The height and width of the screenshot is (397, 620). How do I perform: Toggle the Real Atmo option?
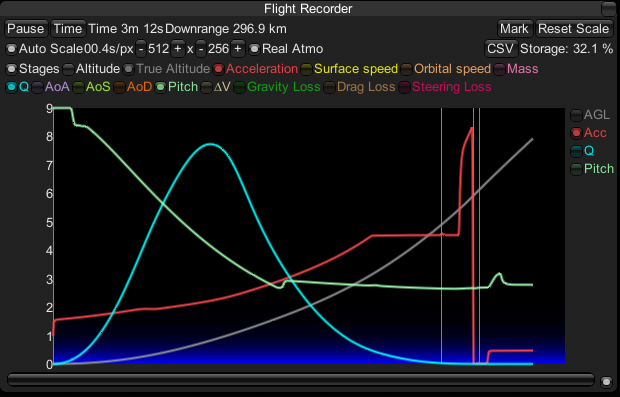tap(286, 49)
